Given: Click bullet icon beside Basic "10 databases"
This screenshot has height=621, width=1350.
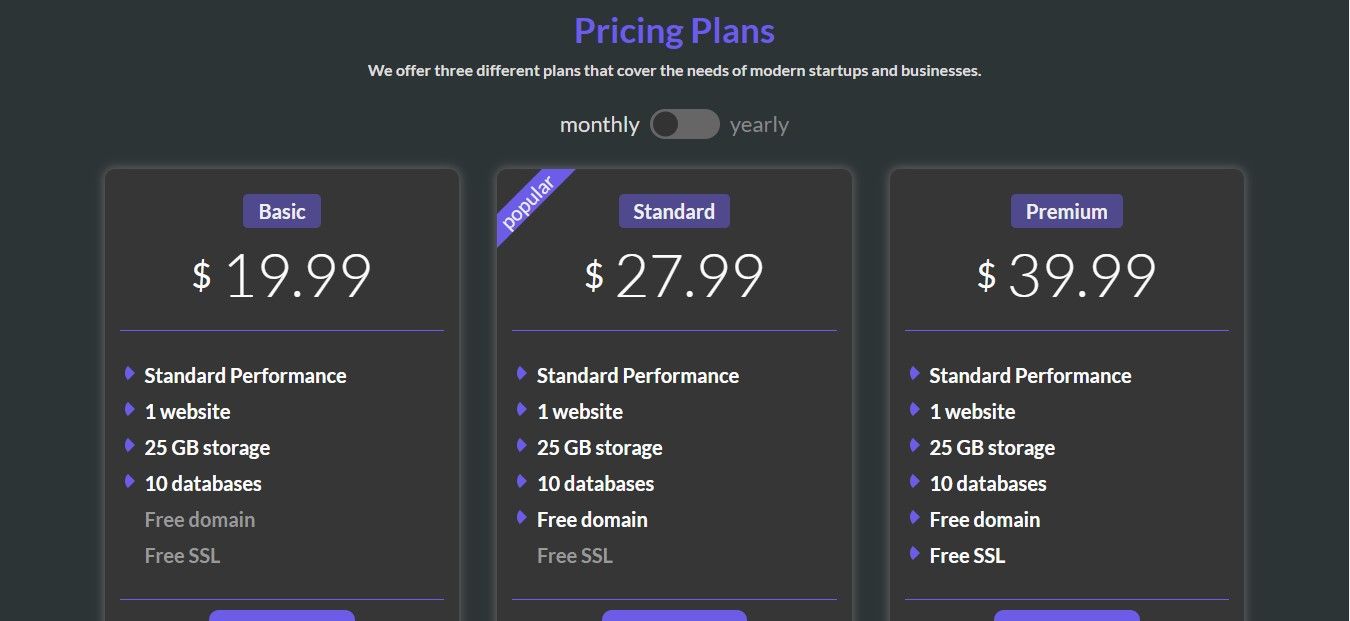Looking at the screenshot, I should (x=130, y=481).
